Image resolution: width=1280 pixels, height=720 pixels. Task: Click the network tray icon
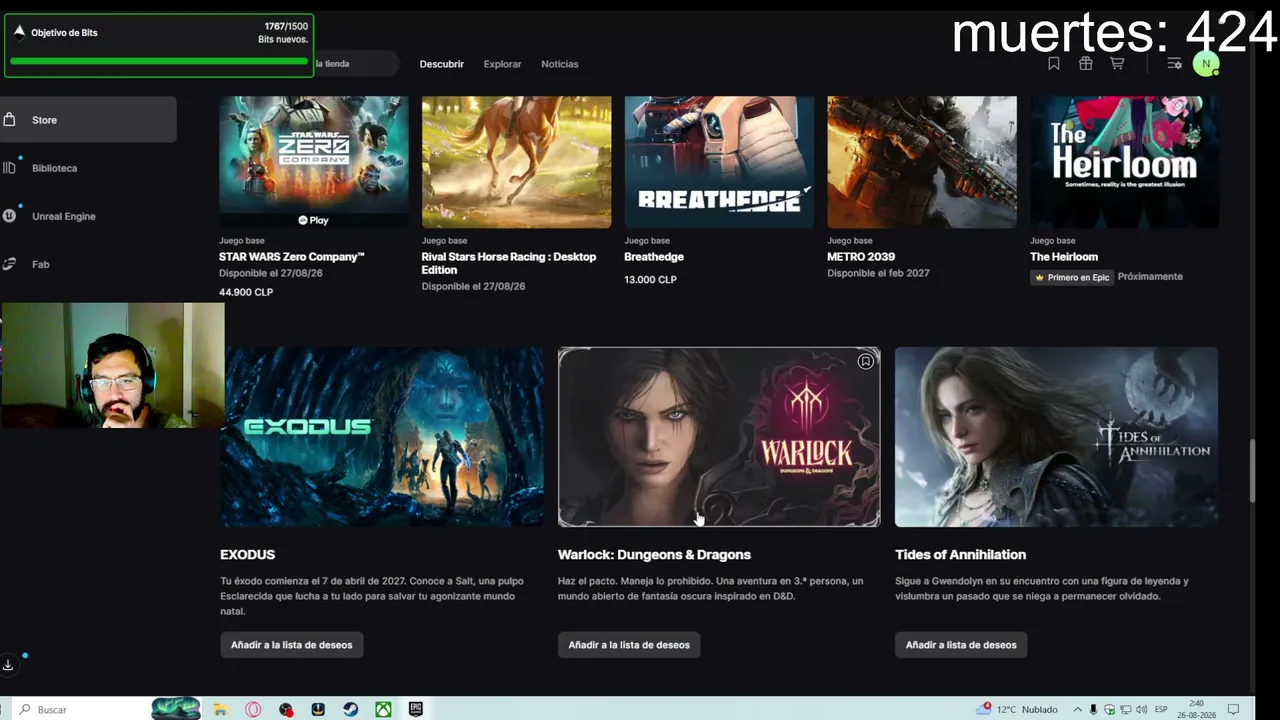pos(1125,709)
